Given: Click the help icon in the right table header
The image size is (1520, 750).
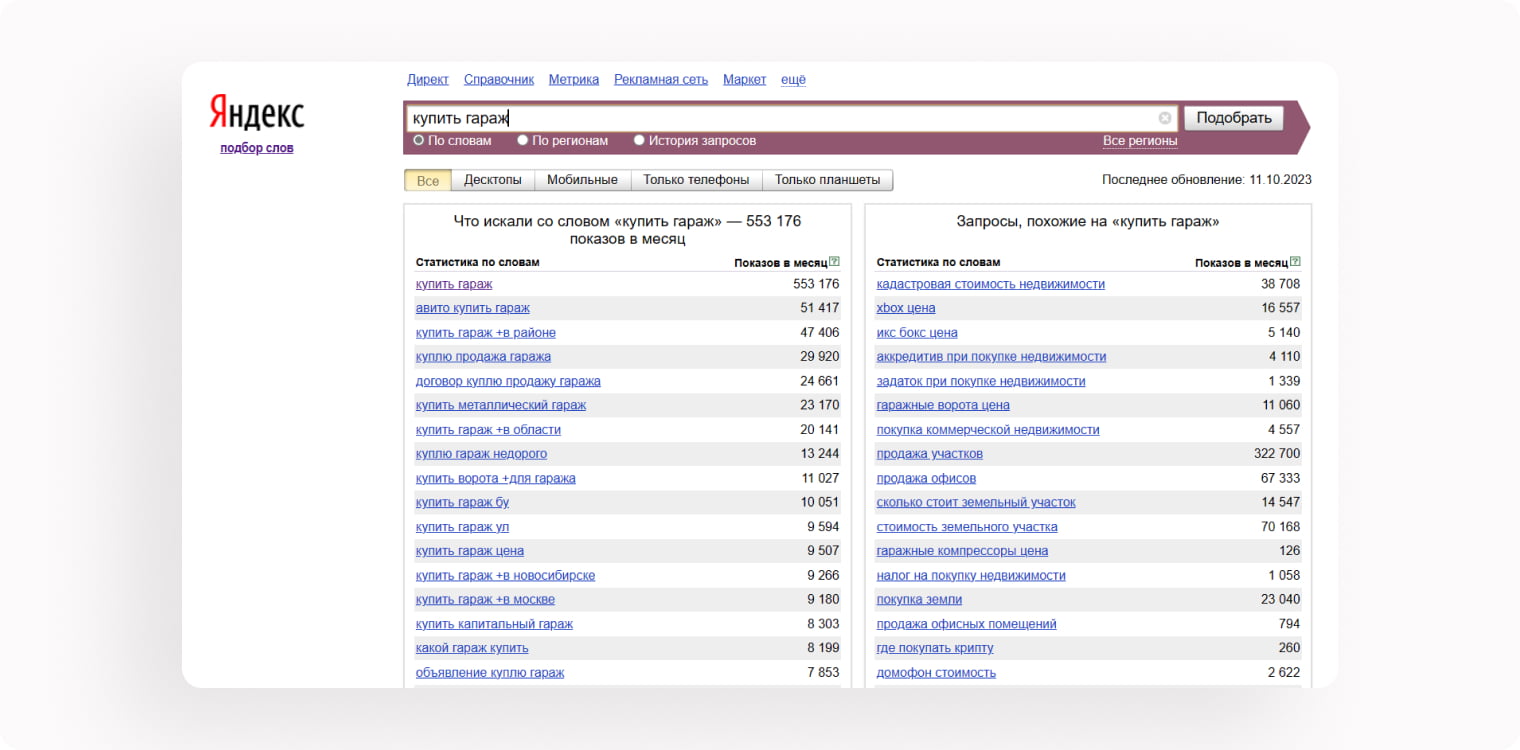Looking at the screenshot, I should (1295, 262).
